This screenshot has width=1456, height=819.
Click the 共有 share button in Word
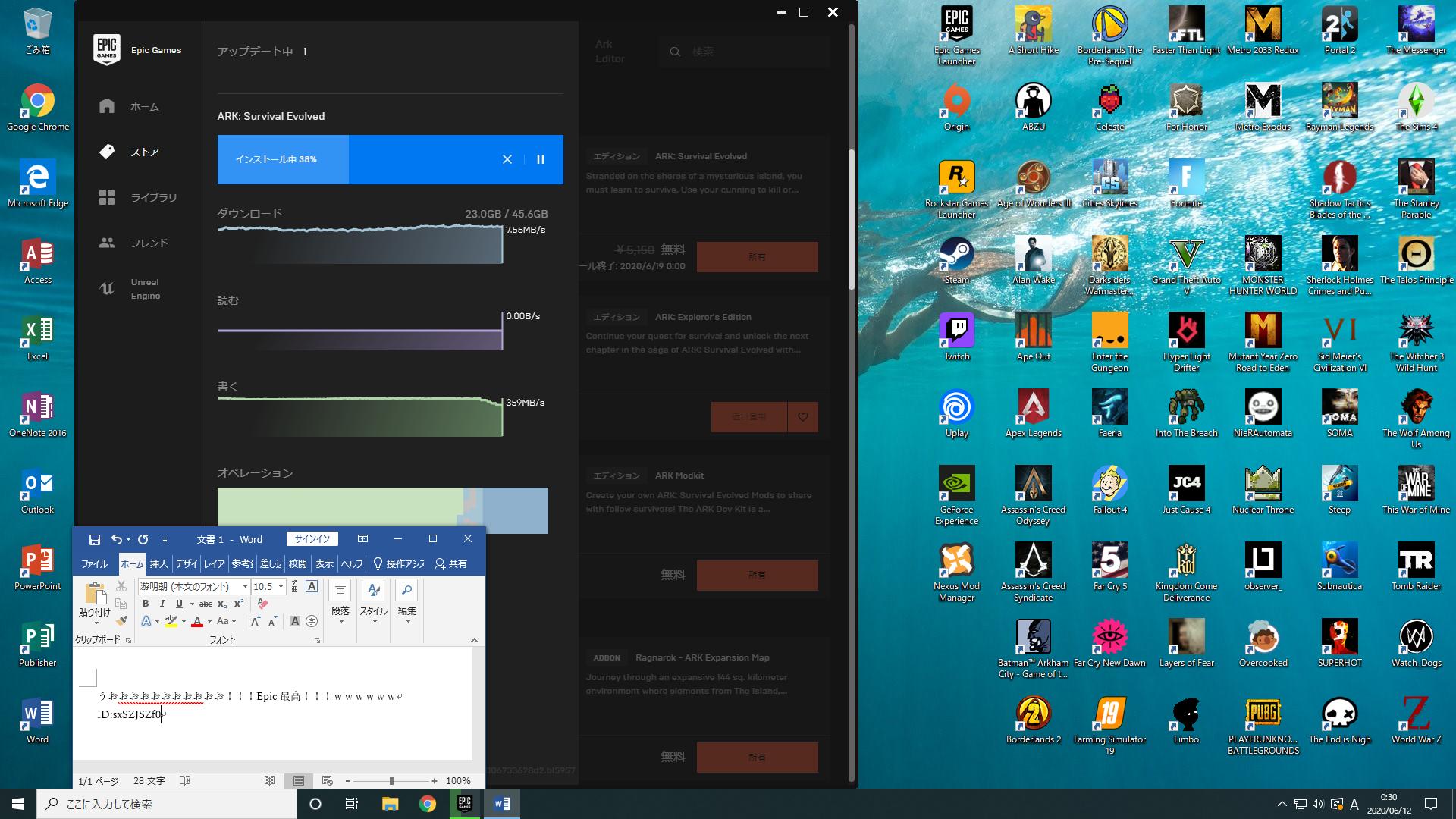click(450, 563)
